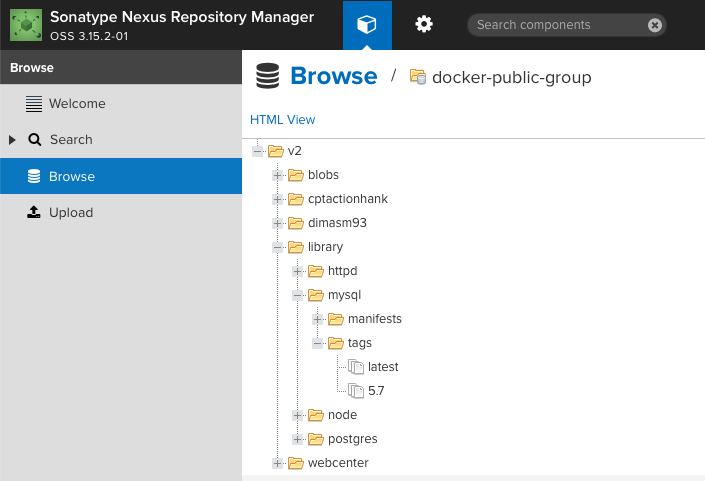Viewport: 705px width, 481px height.
Task: Expand the postgres folder
Action: 297,439
